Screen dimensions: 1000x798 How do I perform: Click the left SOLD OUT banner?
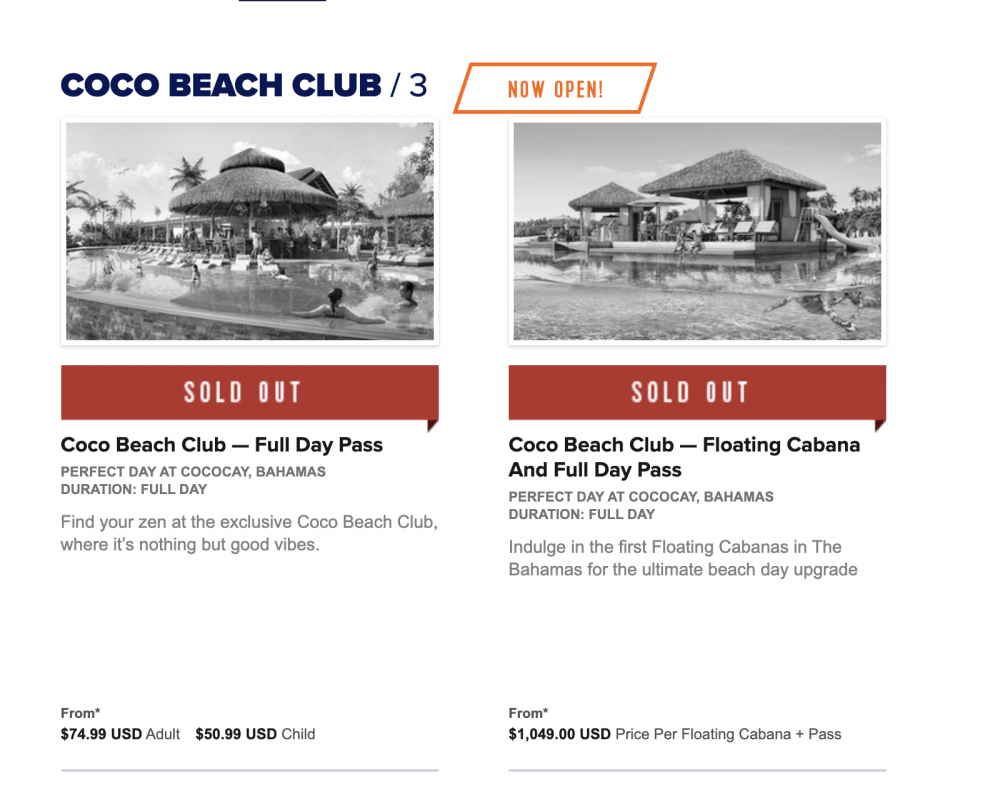click(x=249, y=392)
